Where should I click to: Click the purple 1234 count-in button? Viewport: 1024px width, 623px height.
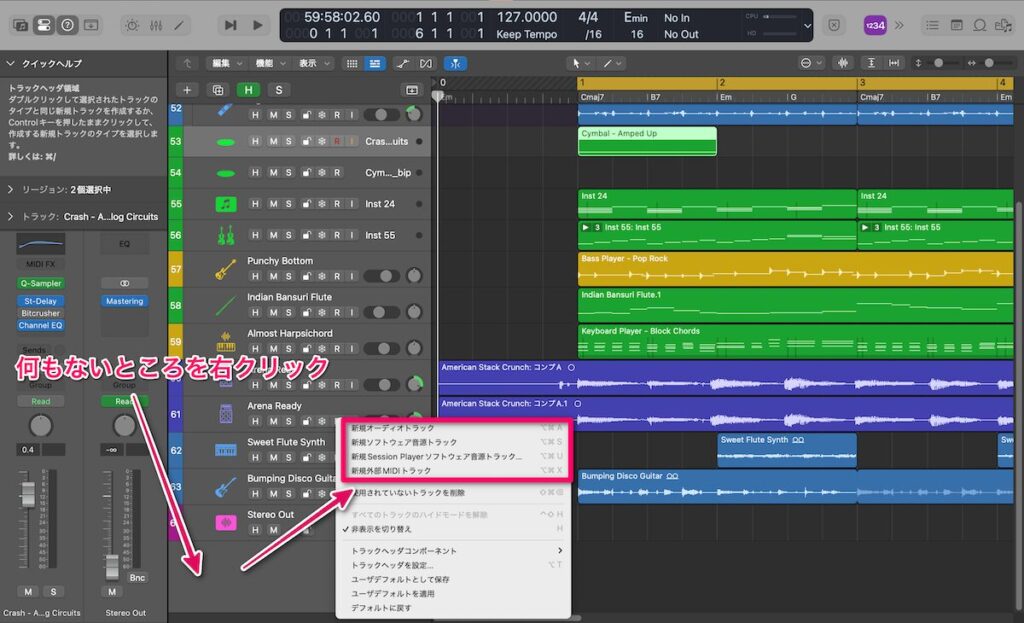tap(874, 25)
